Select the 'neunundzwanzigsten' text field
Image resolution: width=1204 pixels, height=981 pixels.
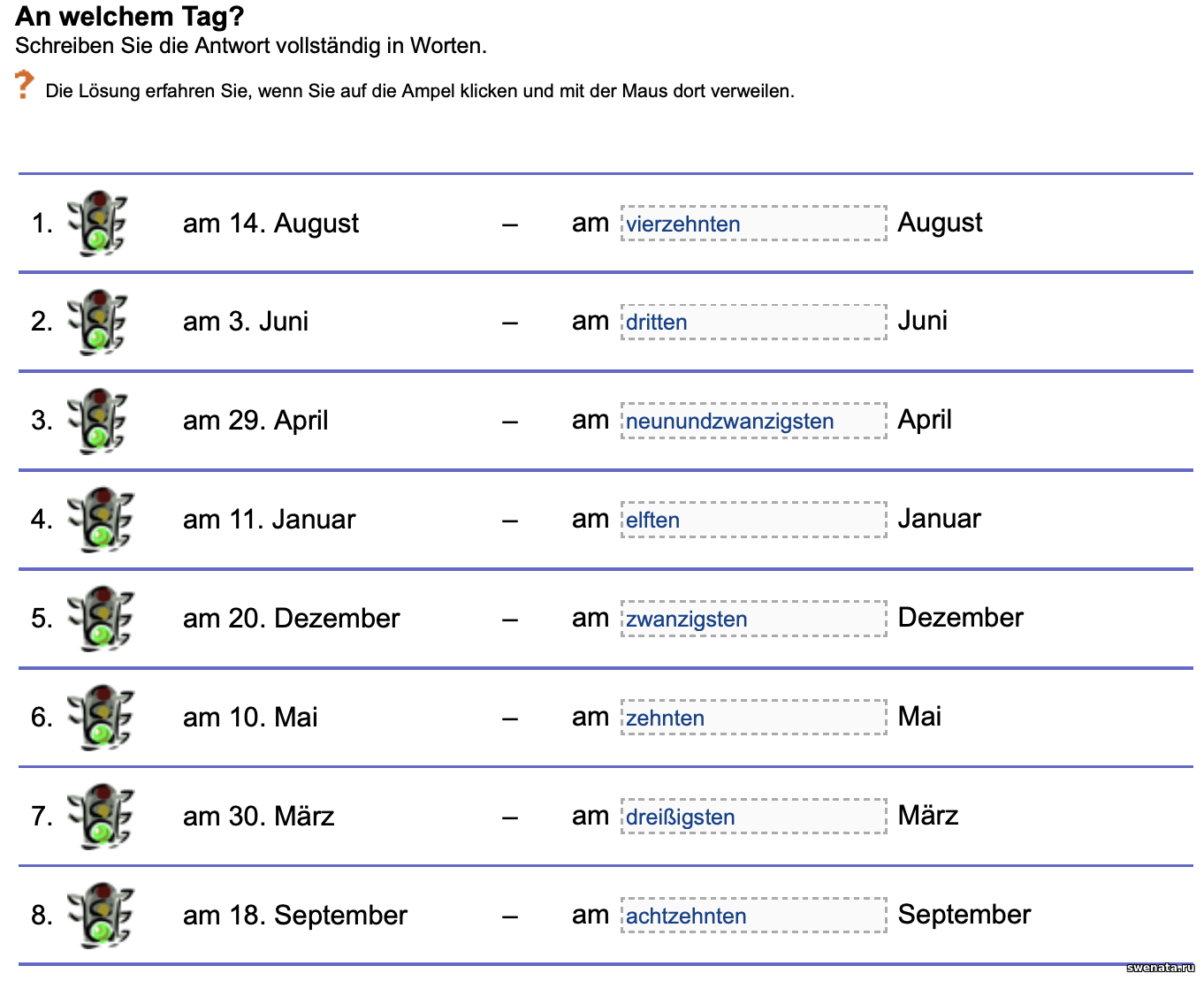click(753, 422)
